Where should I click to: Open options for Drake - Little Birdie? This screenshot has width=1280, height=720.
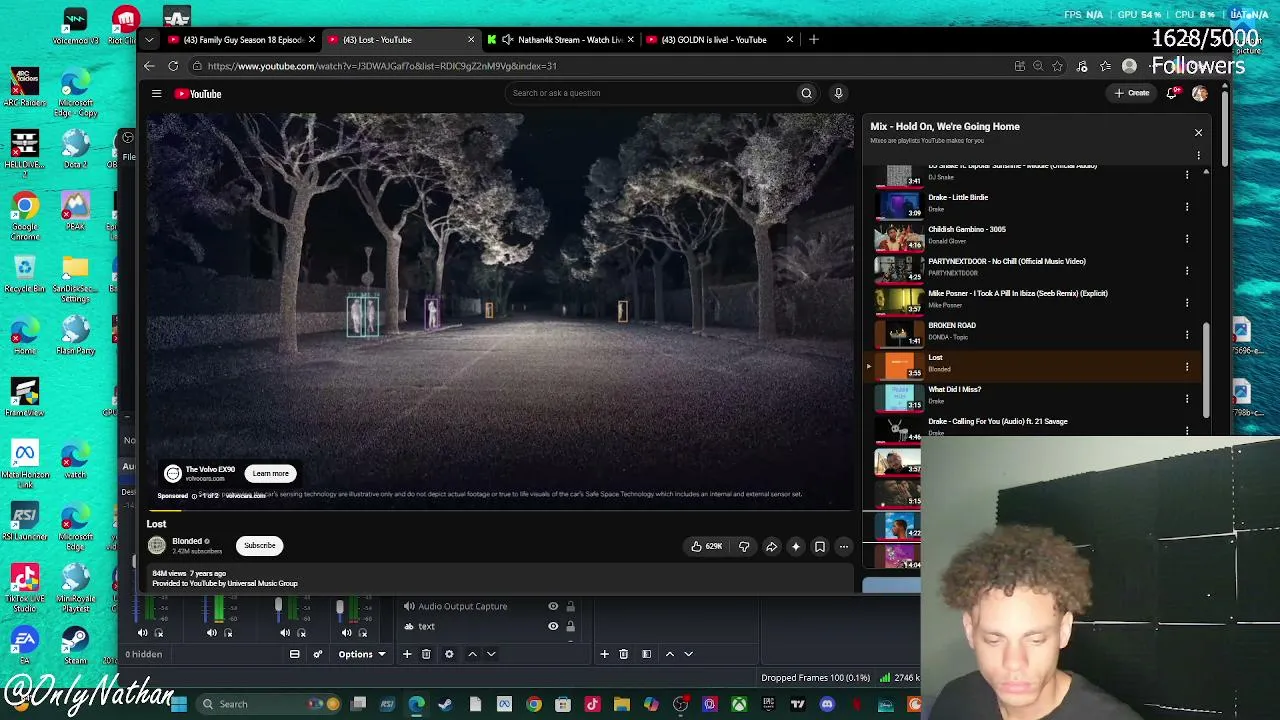pos(1187,206)
